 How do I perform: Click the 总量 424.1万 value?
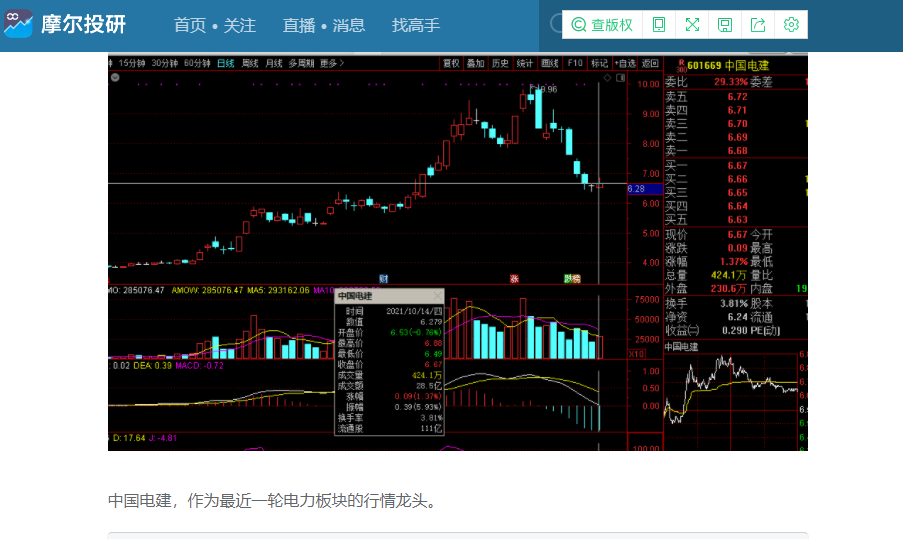pyautogui.click(x=729, y=275)
